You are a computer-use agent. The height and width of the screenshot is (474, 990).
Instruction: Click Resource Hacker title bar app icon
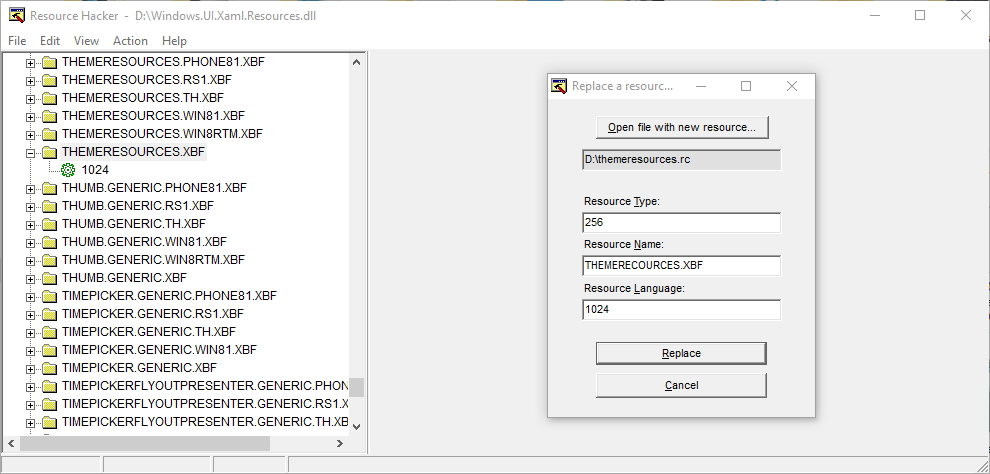(x=17, y=15)
